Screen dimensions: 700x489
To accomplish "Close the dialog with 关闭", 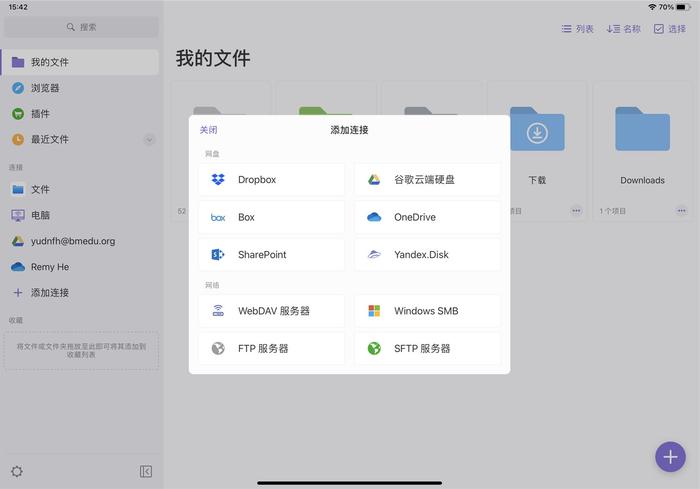I will pyautogui.click(x=208, y=130).
